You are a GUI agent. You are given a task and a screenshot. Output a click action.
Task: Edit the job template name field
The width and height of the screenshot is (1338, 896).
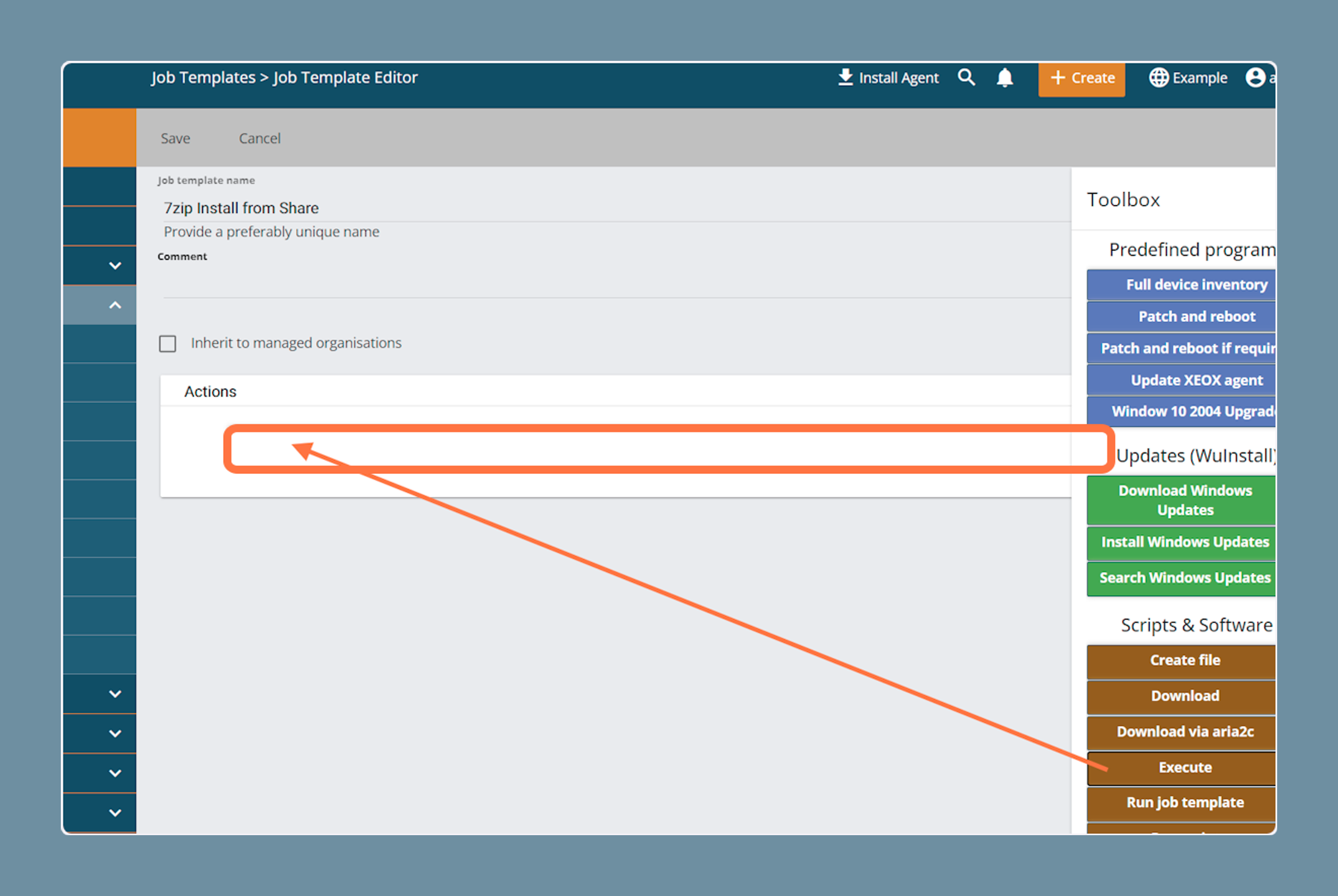pos(615,208)
